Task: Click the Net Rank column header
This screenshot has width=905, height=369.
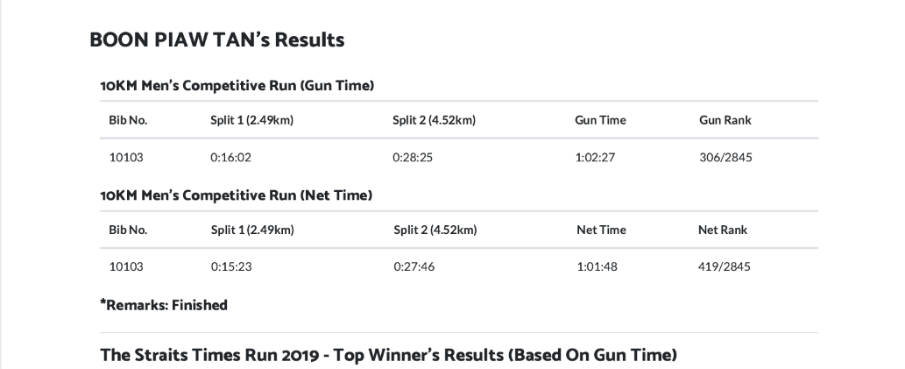Action: point(723,230)
